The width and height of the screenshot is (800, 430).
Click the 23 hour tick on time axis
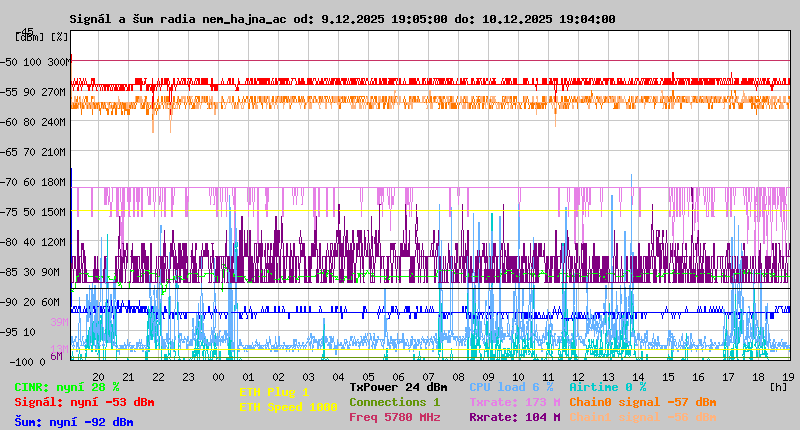pyautogui.click(x=188, y=376)
